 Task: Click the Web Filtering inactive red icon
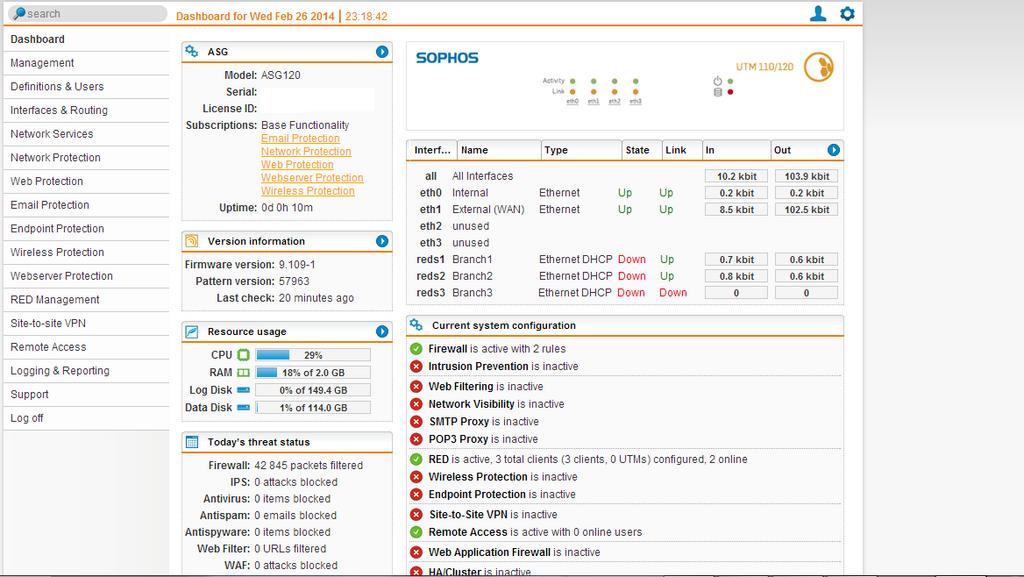416,386
